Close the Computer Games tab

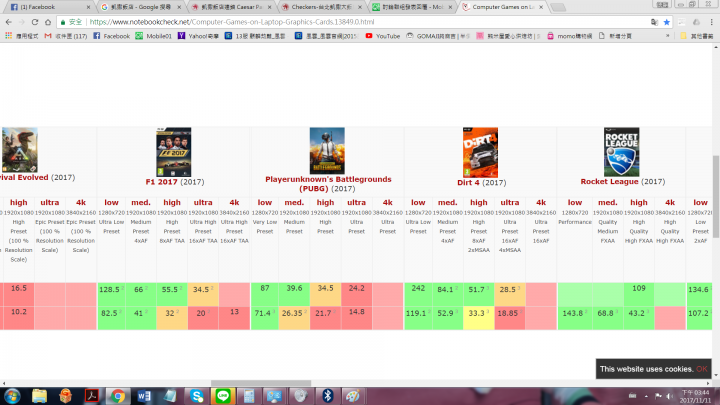tap(541, 7)
